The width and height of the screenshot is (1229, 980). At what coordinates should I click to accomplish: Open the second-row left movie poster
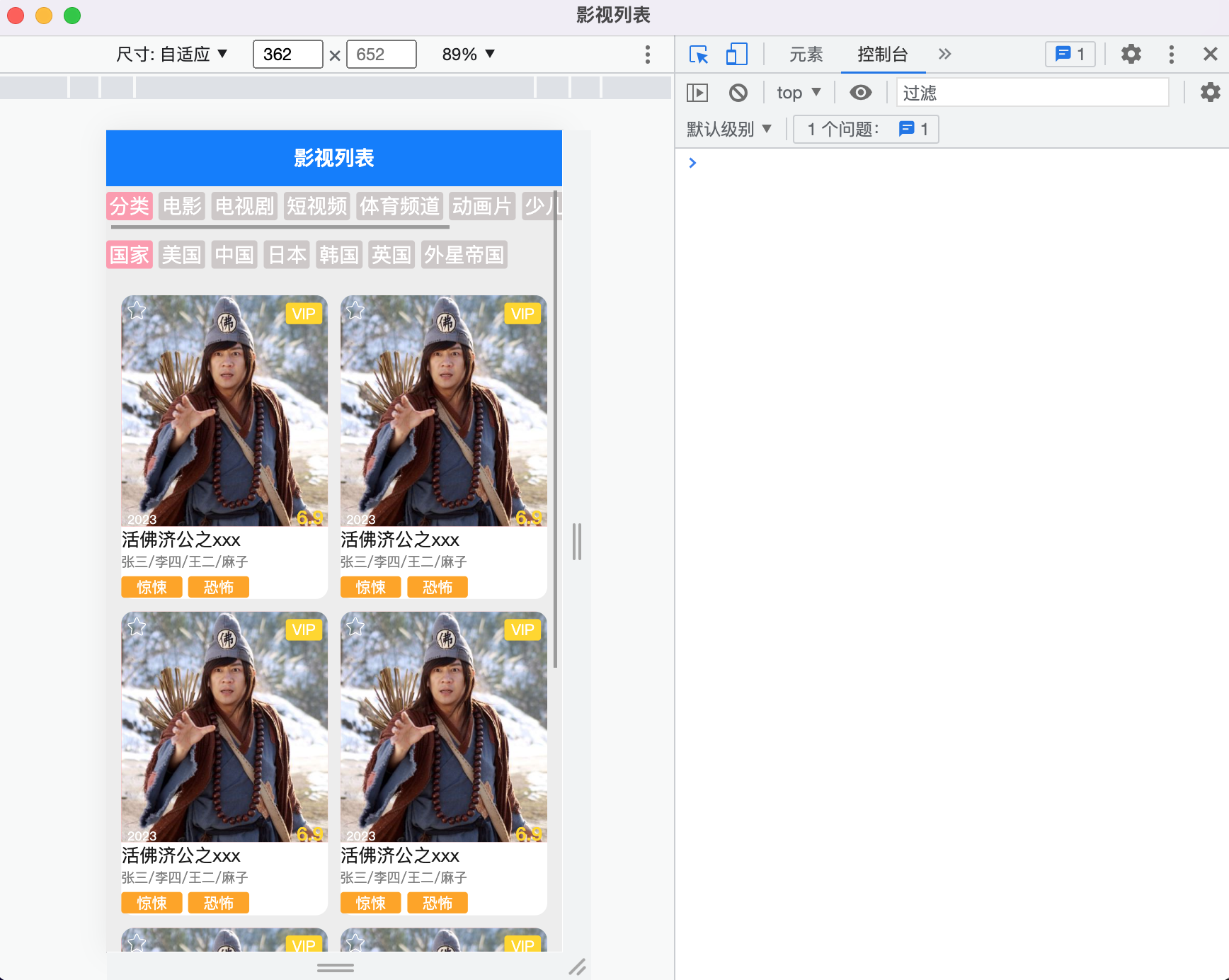(224, 727)
